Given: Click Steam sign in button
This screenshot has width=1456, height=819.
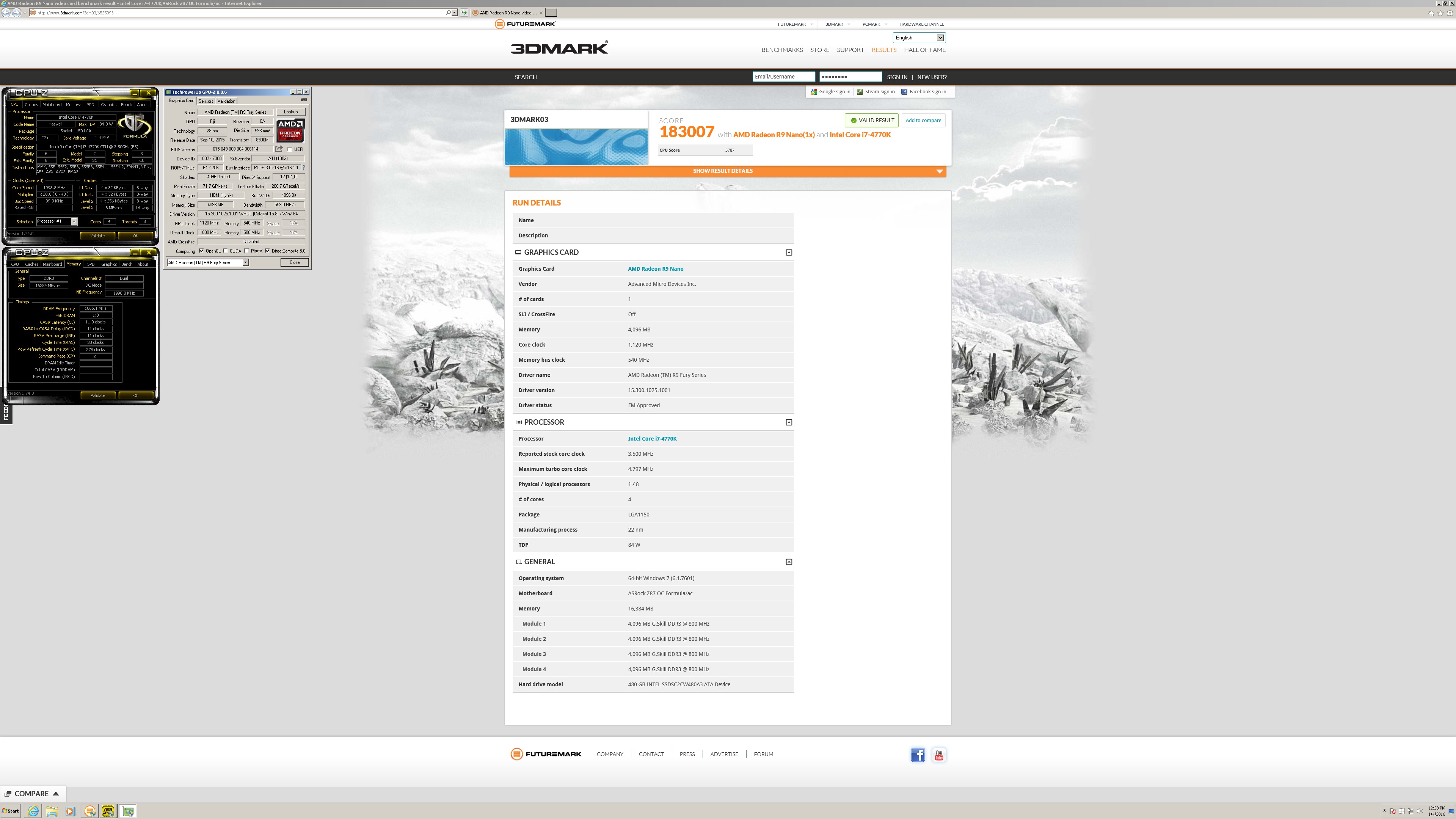Looking at the screenshot, I should [x=875, y=91].
